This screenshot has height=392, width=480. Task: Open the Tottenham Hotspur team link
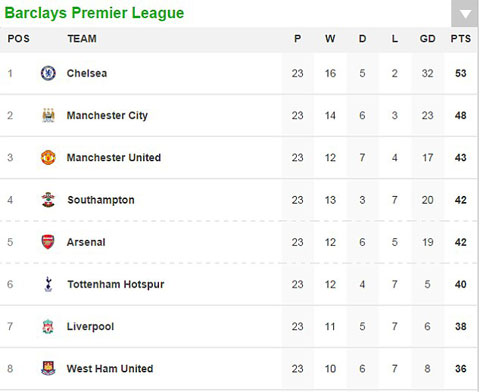pyautogui.click(x=116, y=284)
